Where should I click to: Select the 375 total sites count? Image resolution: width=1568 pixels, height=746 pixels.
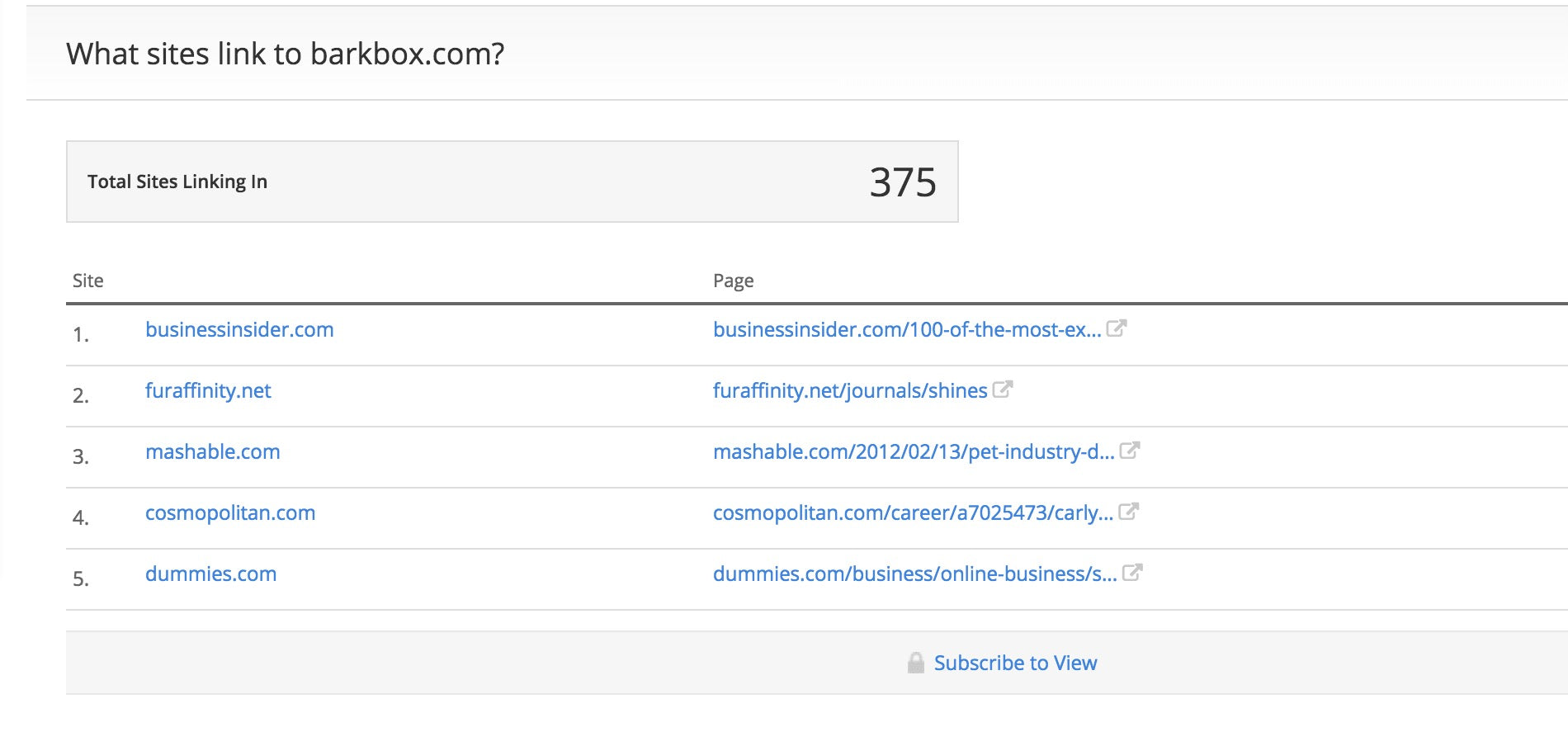click(903, 182)
